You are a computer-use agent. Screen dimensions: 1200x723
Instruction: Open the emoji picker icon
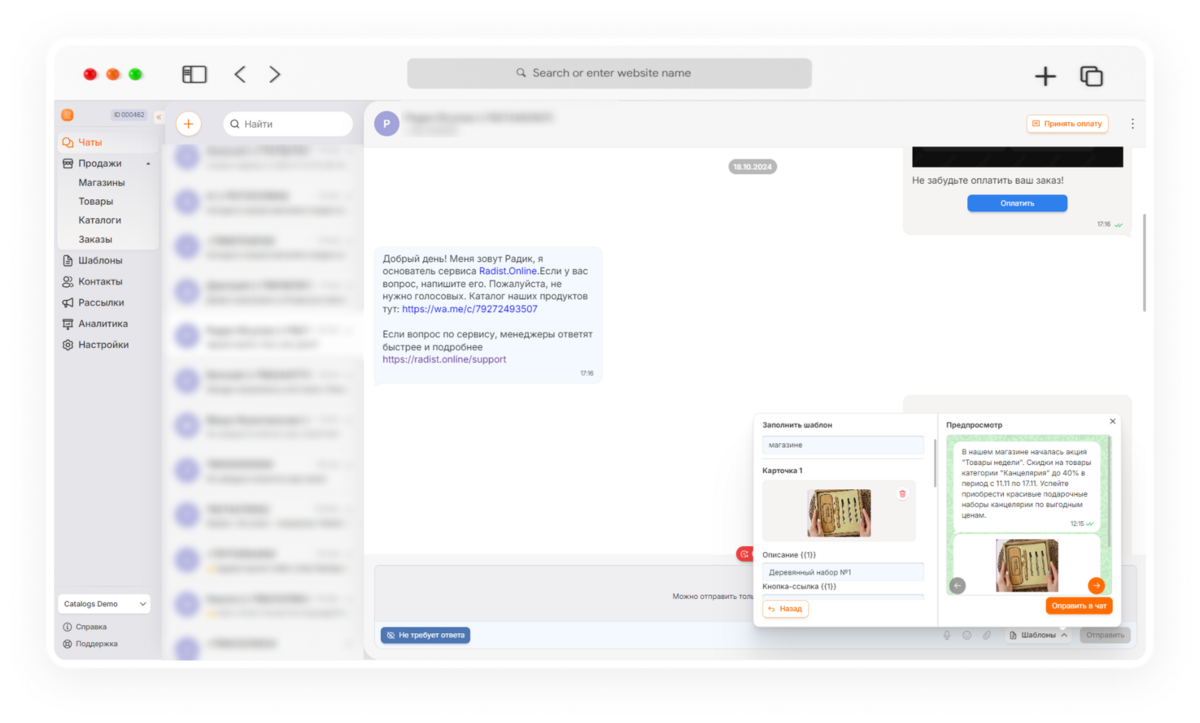[967, 635]
